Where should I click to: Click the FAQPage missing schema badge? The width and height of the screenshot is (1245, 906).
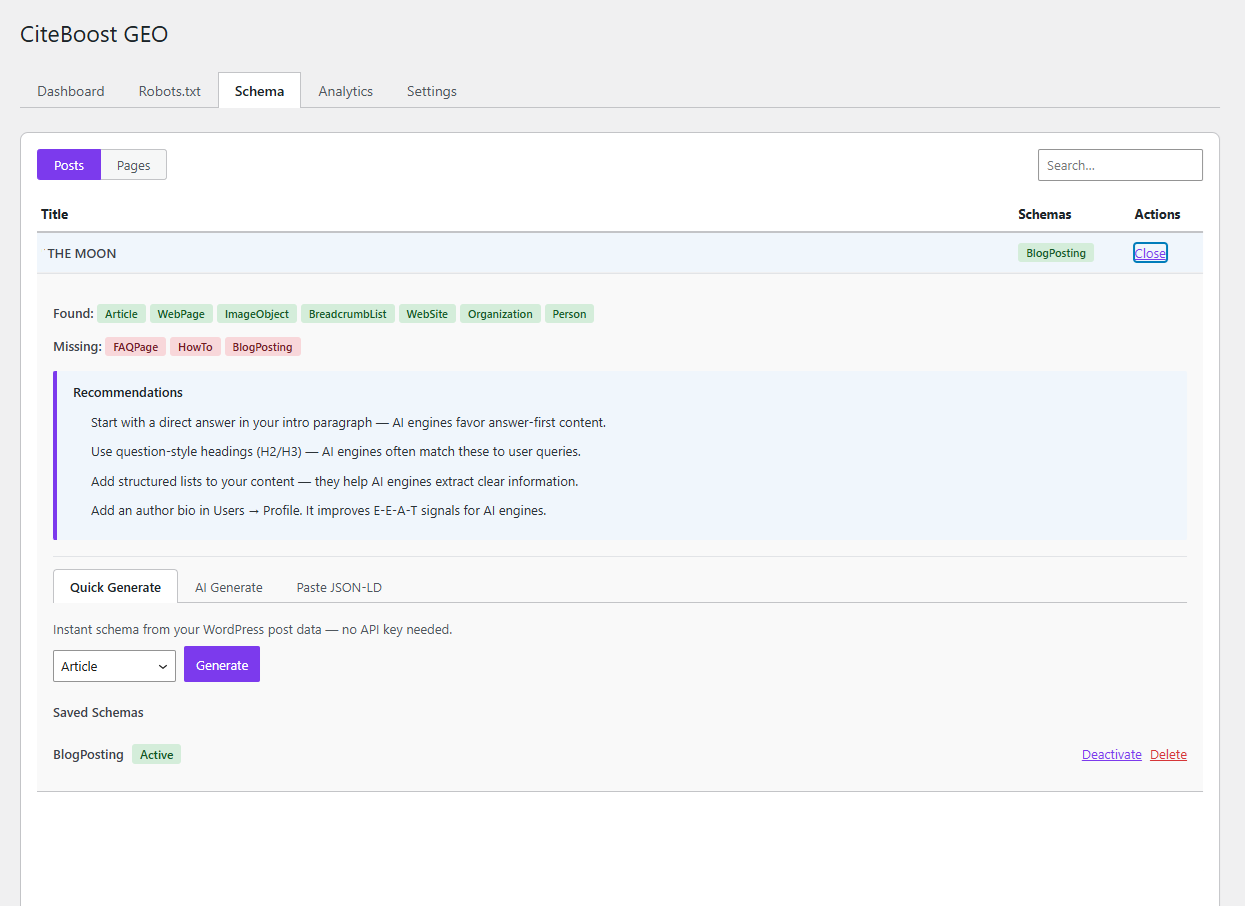pos(135,346)
